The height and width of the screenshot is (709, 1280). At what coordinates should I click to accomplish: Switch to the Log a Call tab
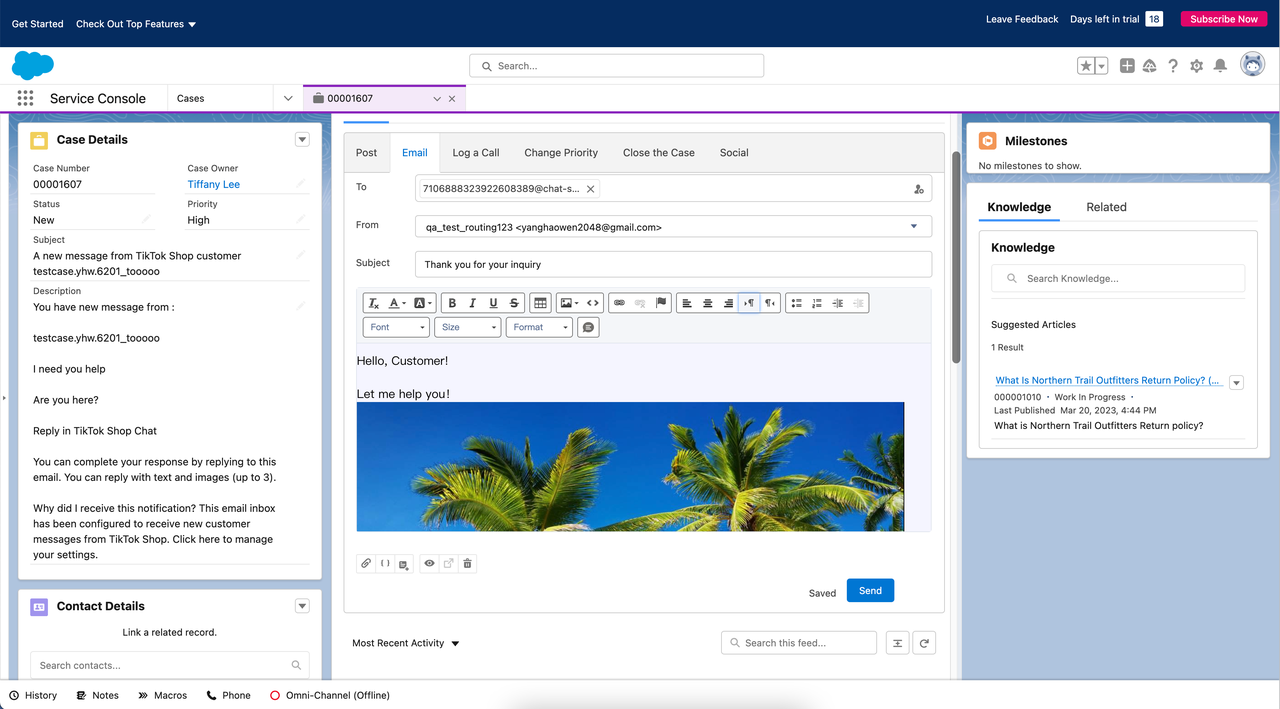[x=475, y=153]
